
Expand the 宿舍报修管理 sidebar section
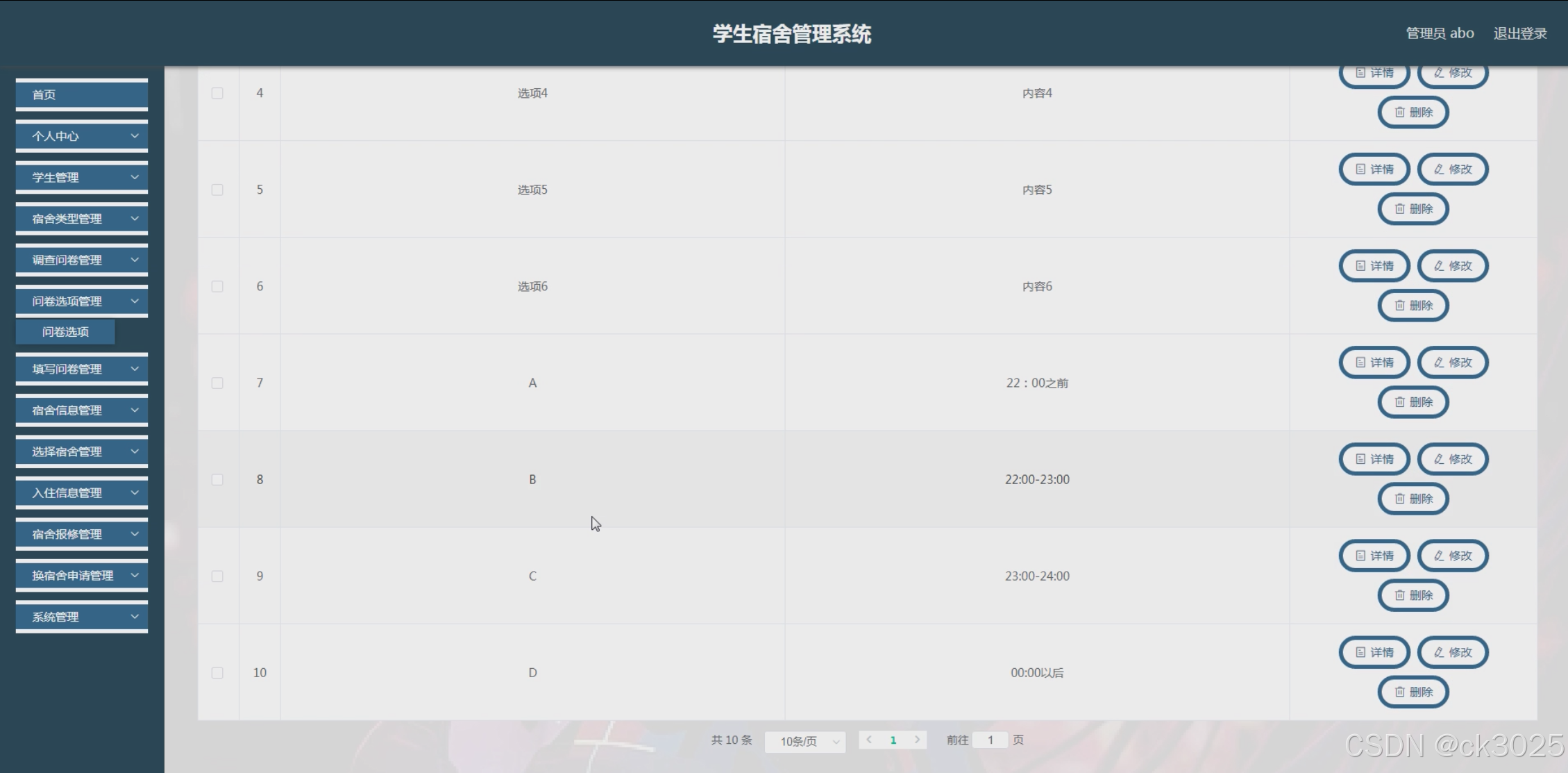pos(82,534)
